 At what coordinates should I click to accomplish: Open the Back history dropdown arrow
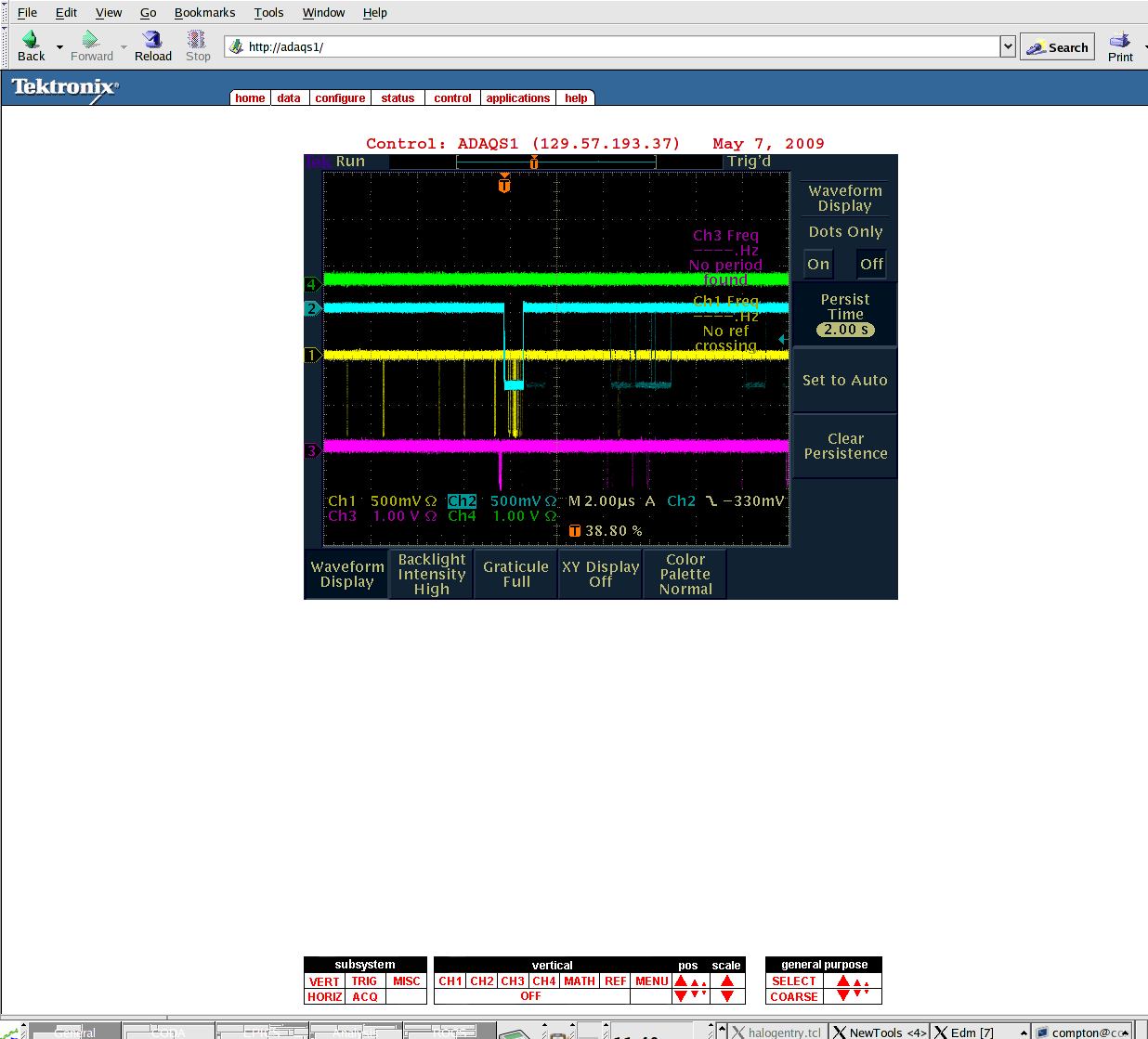[x=59, y=46]
